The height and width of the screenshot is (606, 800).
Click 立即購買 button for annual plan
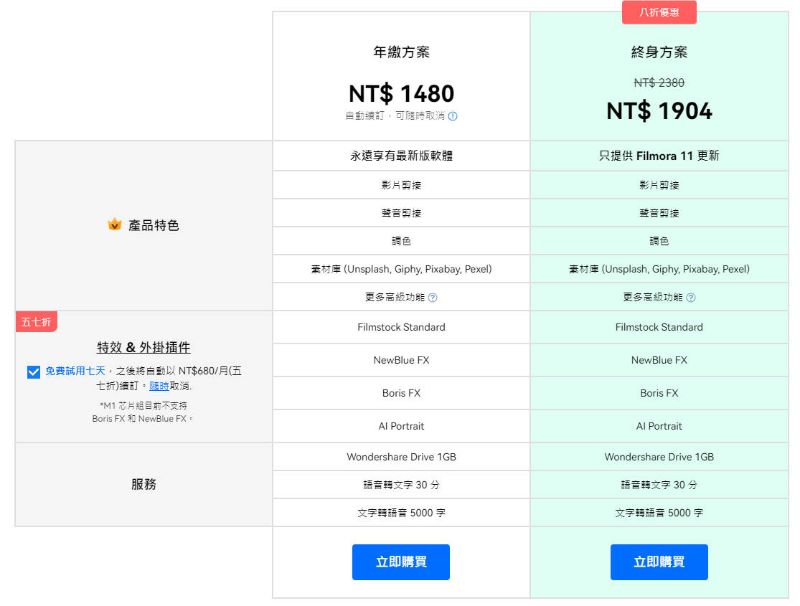pos(401,562)
